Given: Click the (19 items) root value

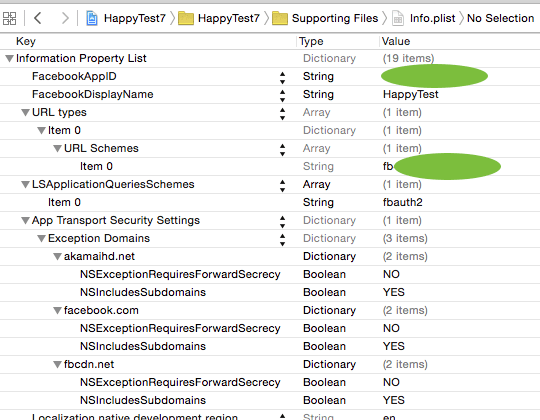Looking at the screenshot, I should click(408, 59).
